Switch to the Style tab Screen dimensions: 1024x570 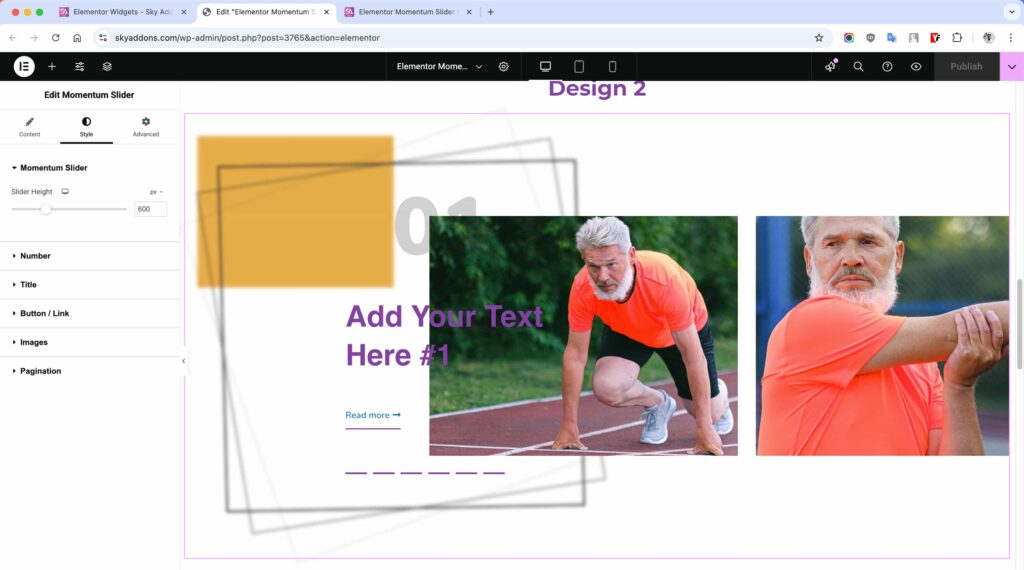click(86, 127)
